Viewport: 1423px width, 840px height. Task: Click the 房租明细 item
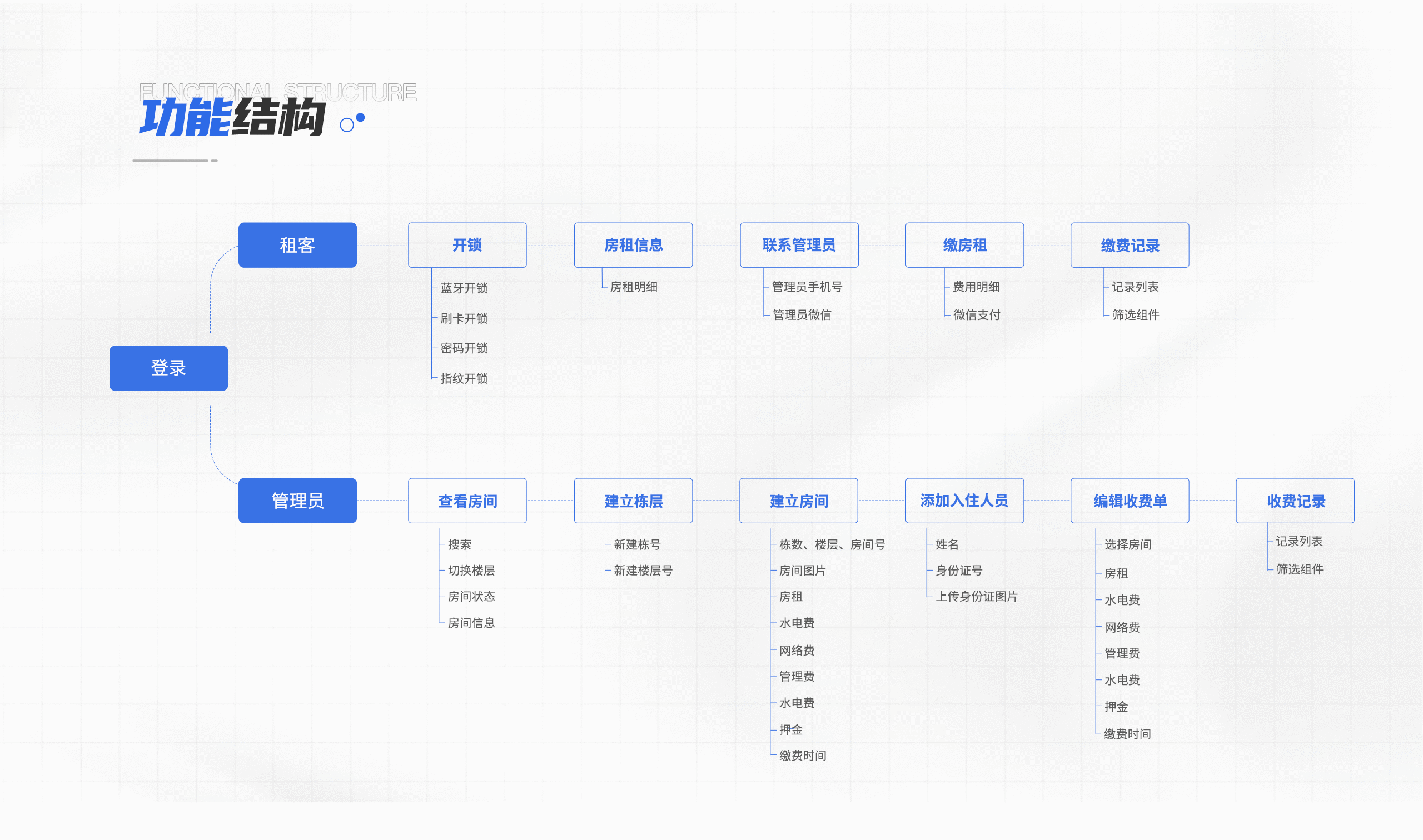[x=634, y=287]
